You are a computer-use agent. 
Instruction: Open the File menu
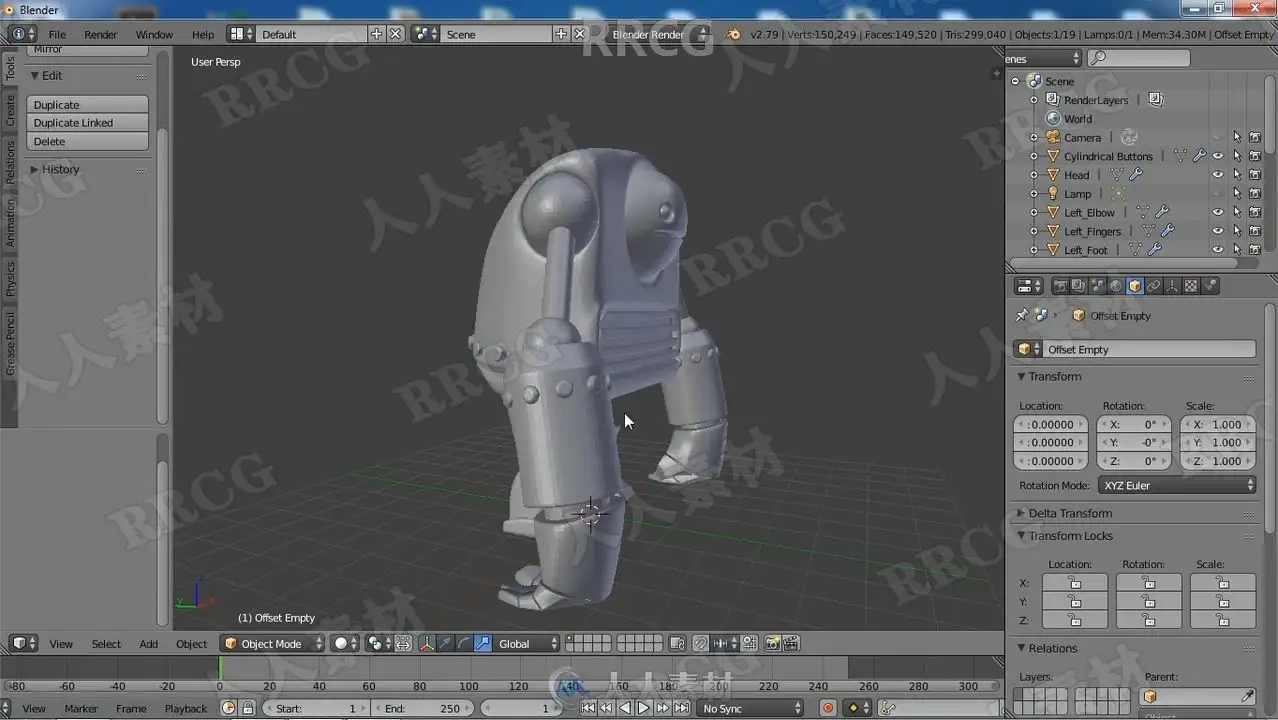click(x=57, y=34)
